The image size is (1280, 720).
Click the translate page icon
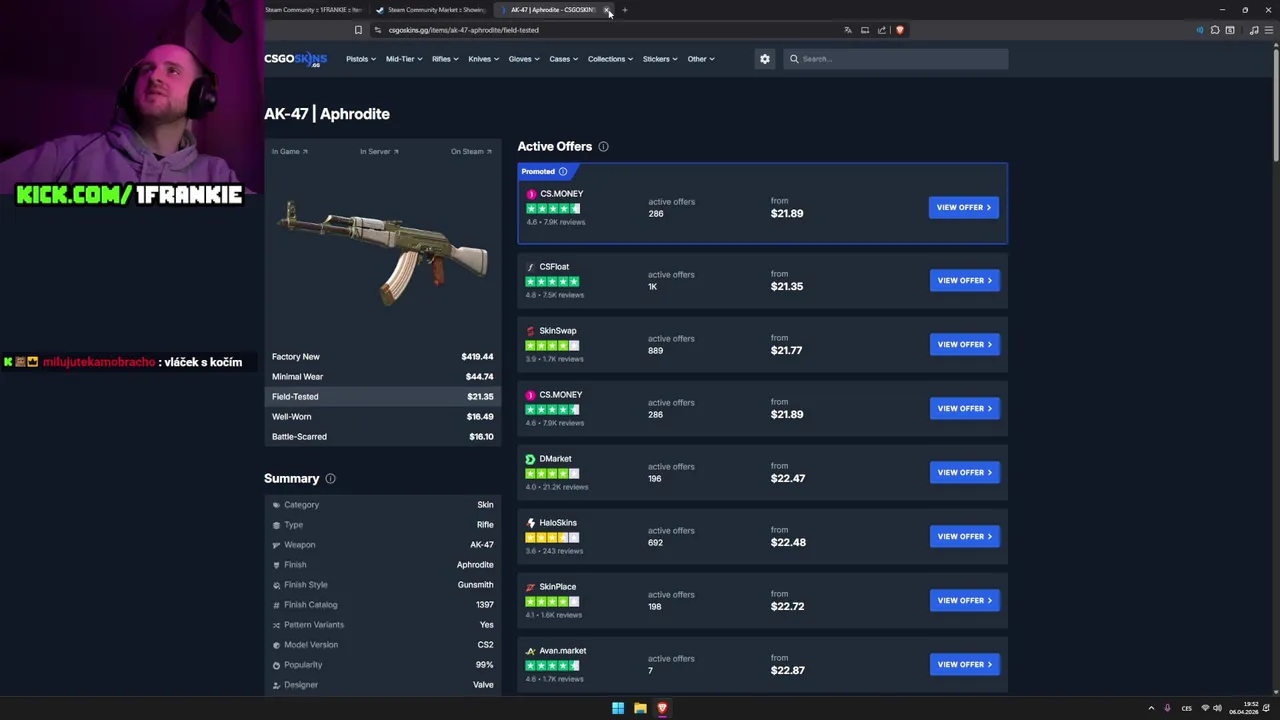coord(848,30)
